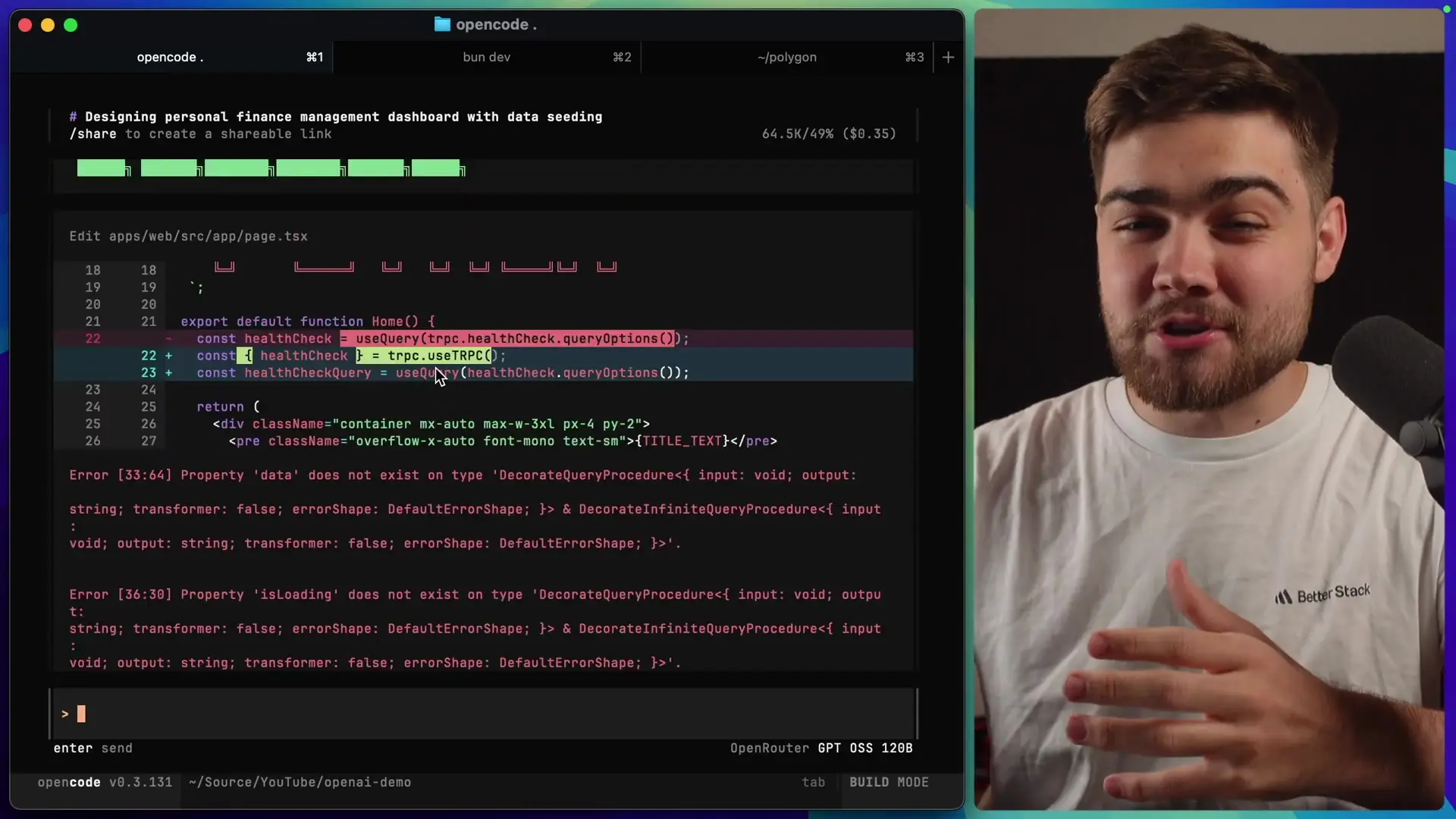Screen dimensions: 1456x819
Task: Click the 'Error [36:30]' message
Action: [x=475, y=629]
